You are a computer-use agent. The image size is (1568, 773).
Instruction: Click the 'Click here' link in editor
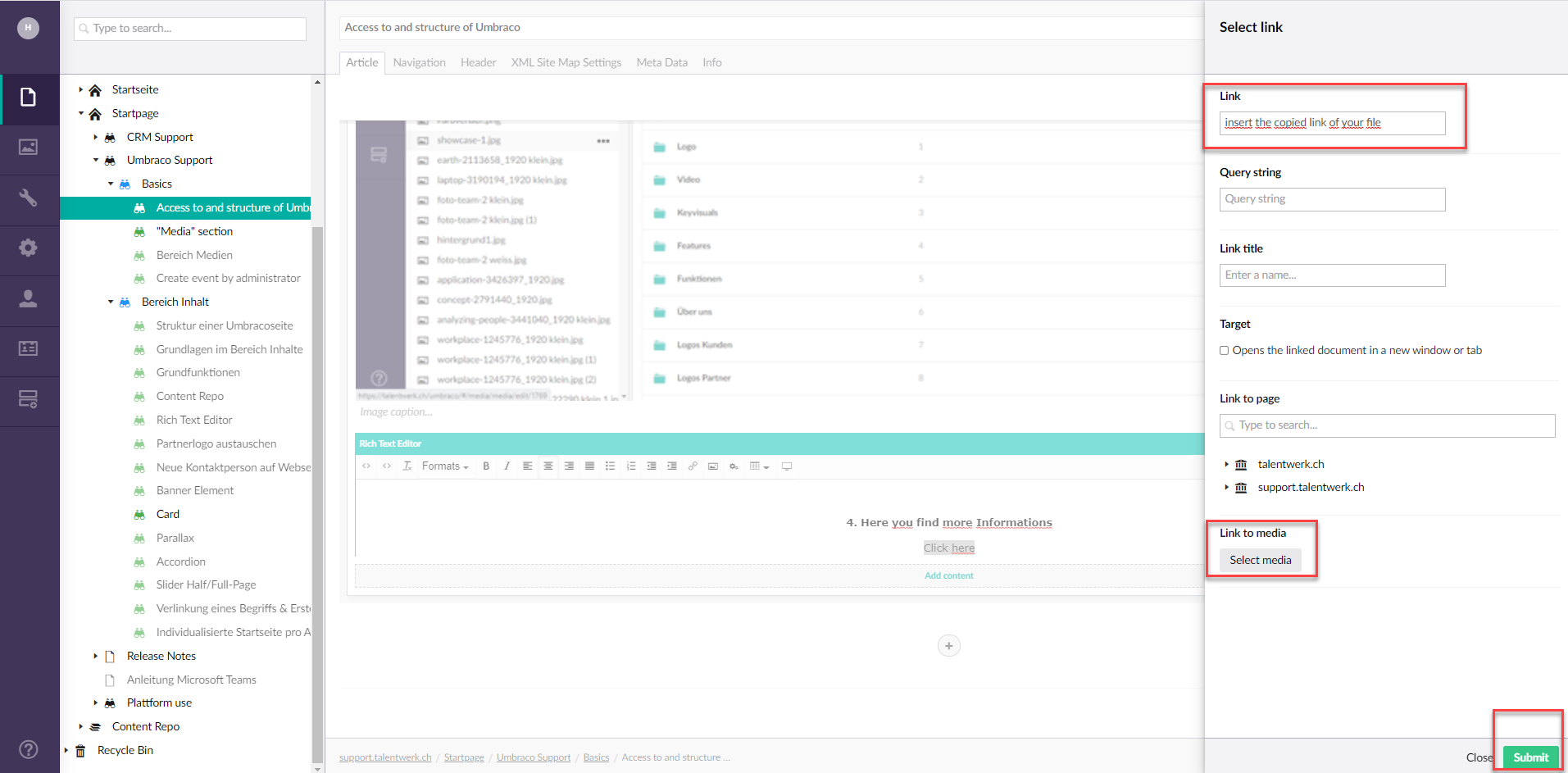point(949,548)
